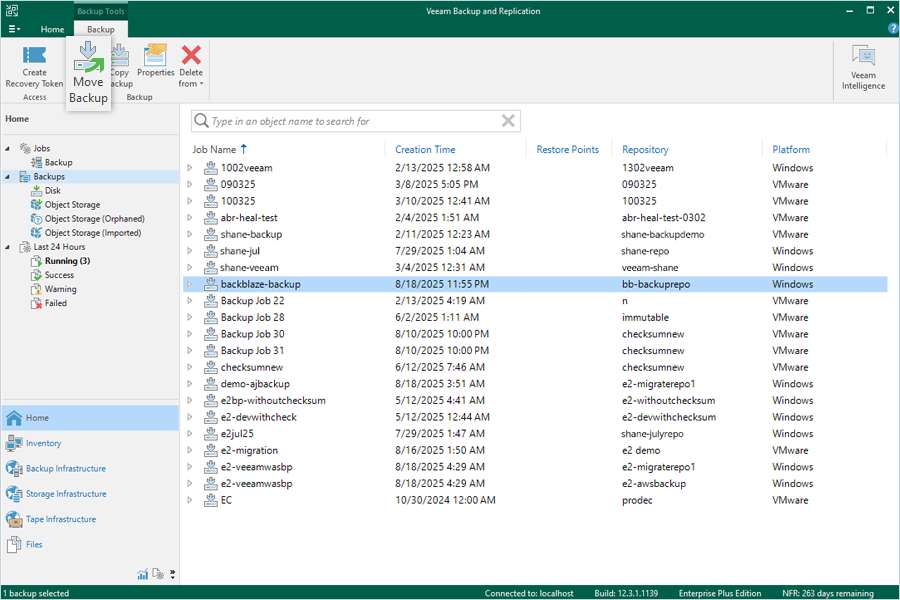Select the Success sessions node
900x600 pixels.
point(53,275)
